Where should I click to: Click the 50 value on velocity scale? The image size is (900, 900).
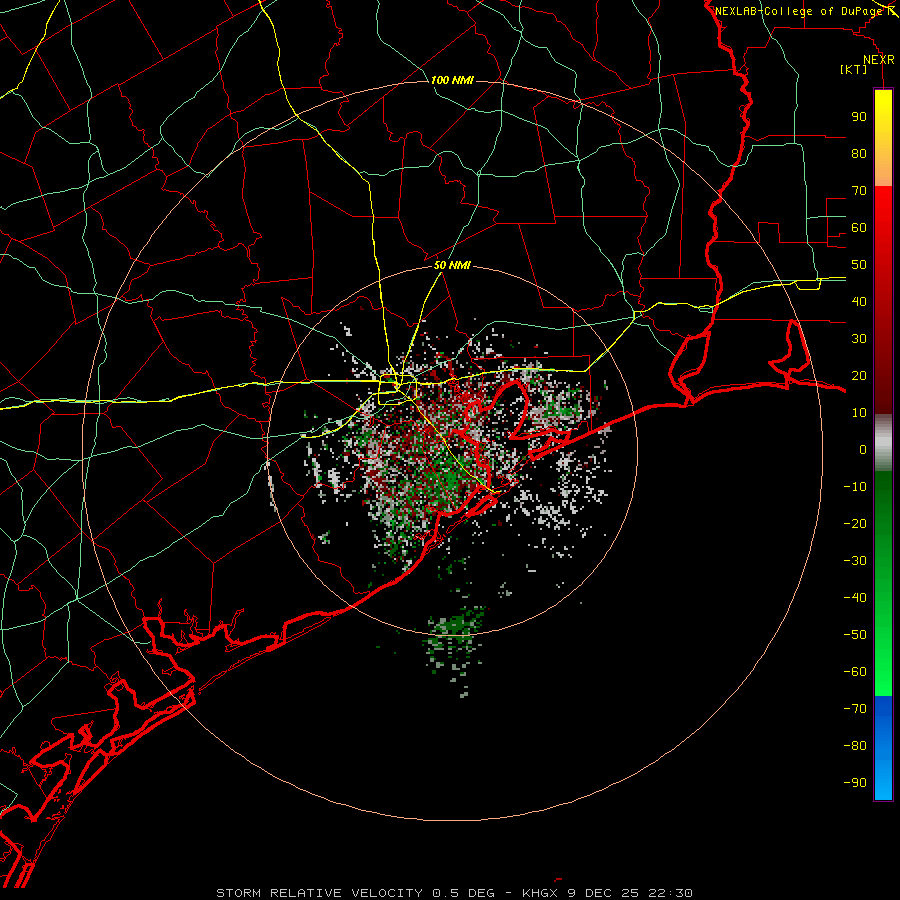pyautogui.click(x=859, y=265)
